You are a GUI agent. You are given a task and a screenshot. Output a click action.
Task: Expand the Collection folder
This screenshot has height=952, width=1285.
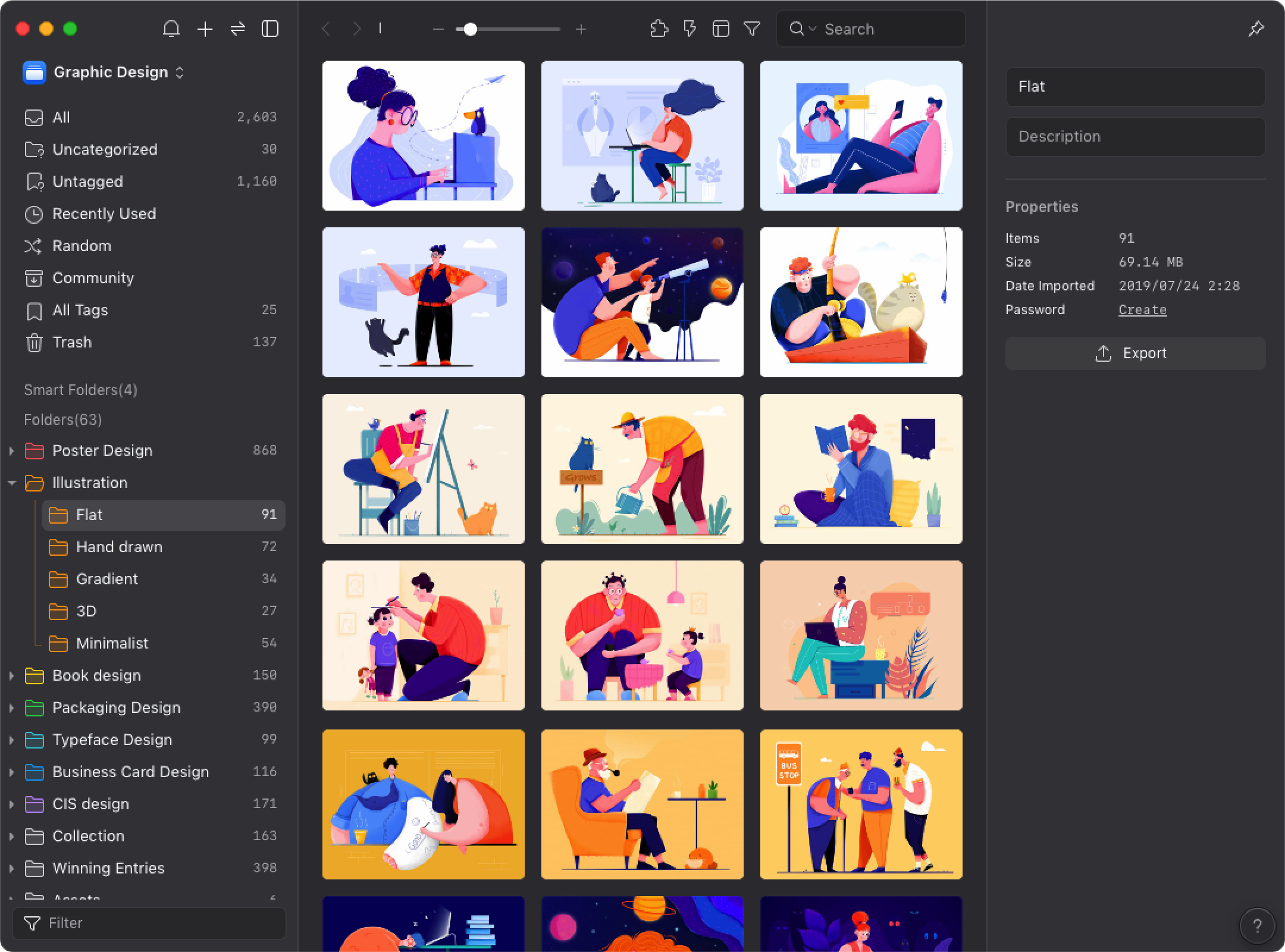[11, 836]
